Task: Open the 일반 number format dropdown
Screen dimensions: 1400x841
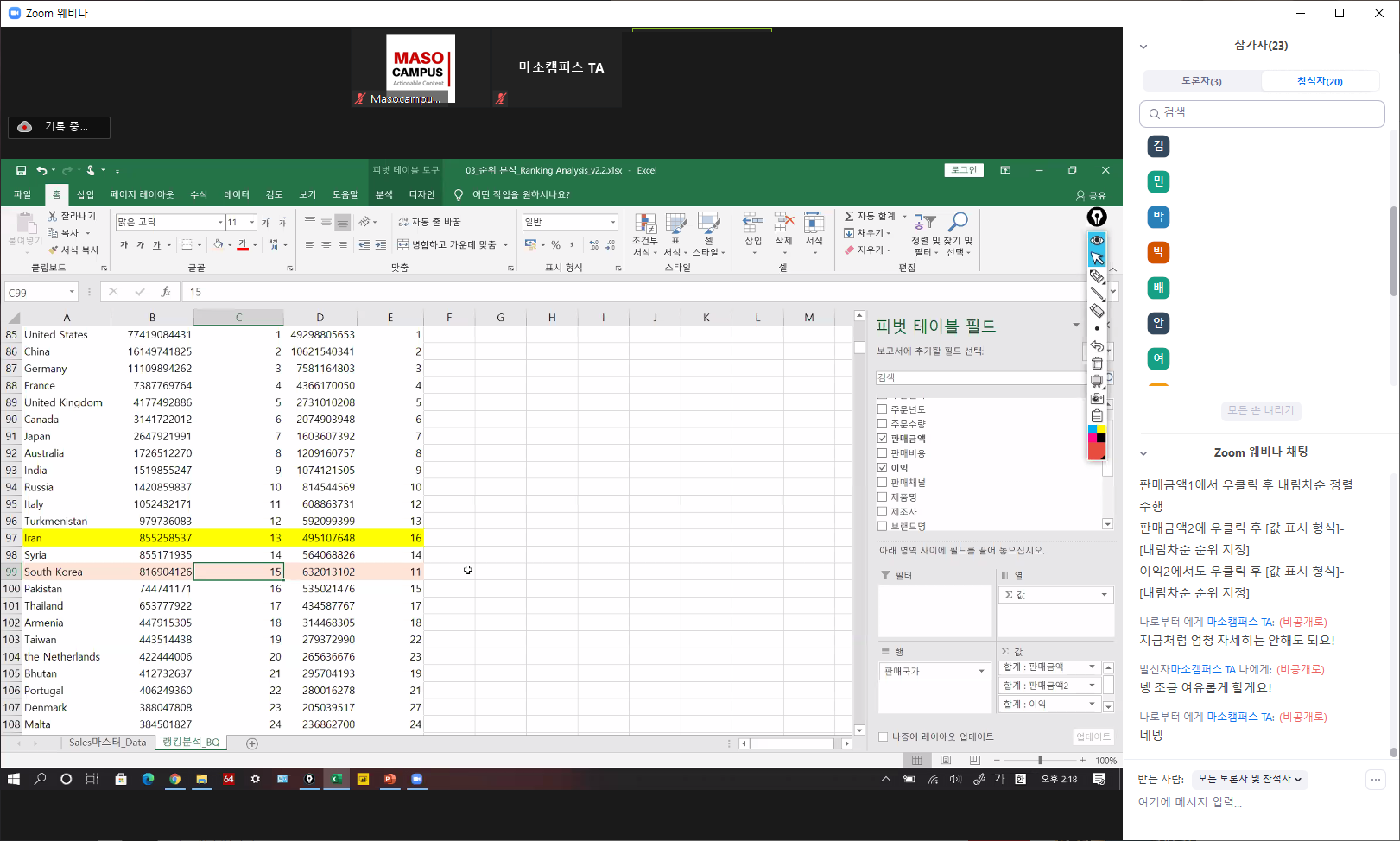Action: point(613,223)
